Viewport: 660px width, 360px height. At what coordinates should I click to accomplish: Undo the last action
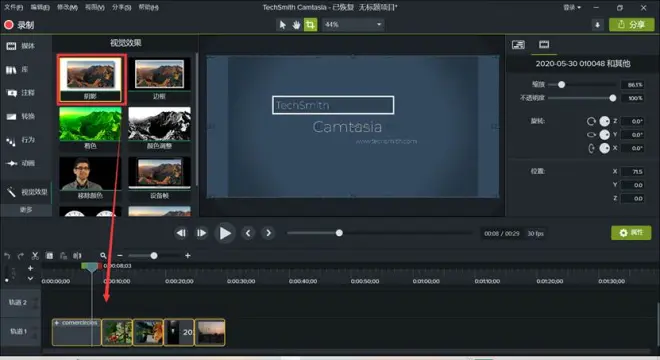click(x=7, y=256)
